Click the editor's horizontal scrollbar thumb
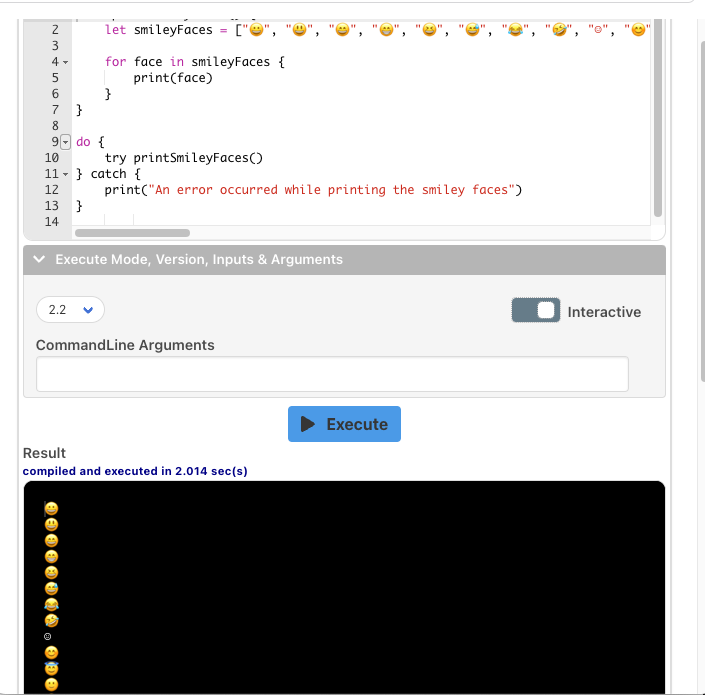Viewport: 705px width, 695px height. pos(132,233)
